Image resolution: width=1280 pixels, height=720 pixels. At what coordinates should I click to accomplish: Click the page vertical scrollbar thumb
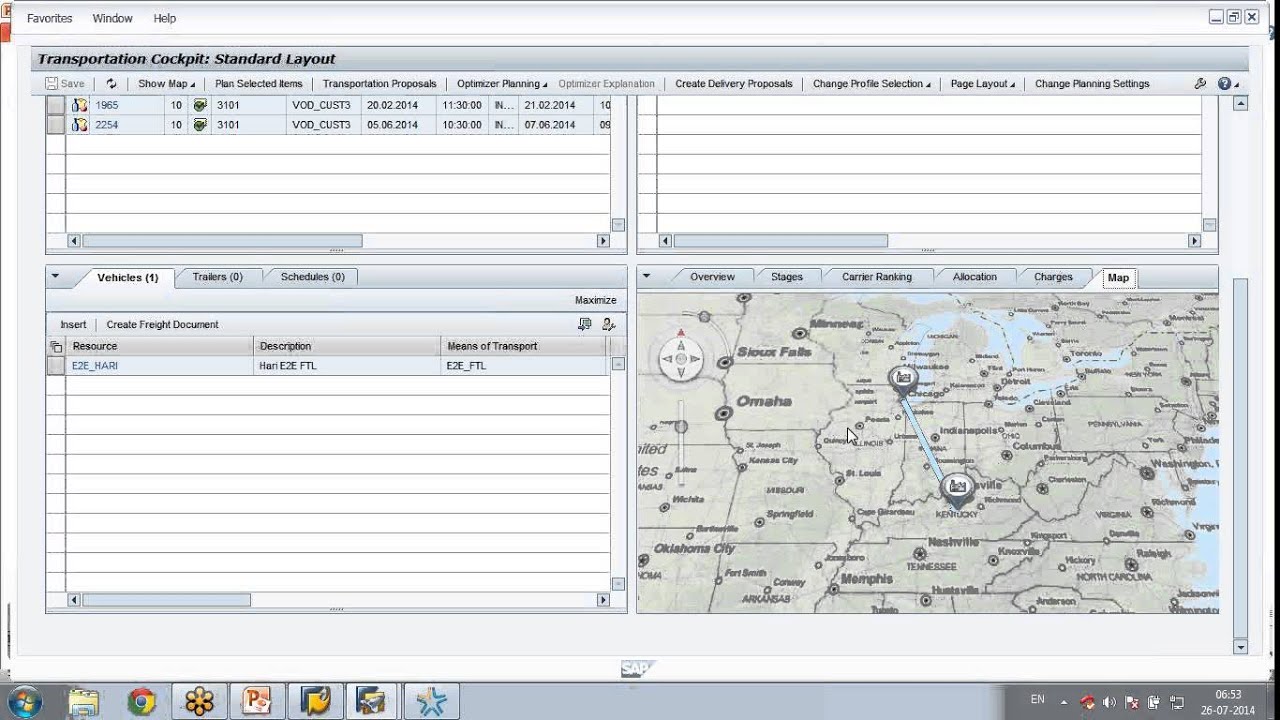[1241, 457]
